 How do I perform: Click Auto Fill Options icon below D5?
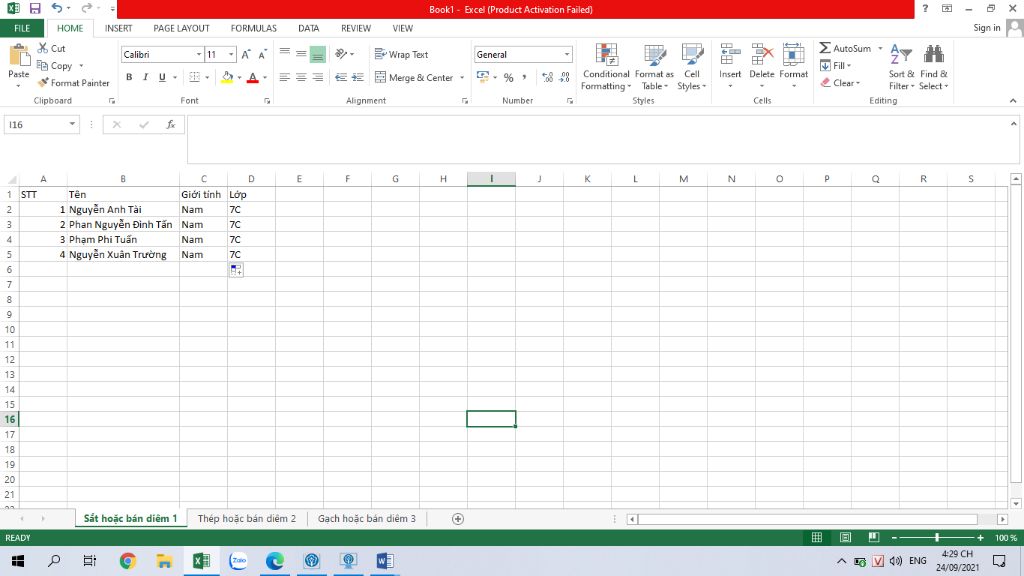[x=236, y=270]
